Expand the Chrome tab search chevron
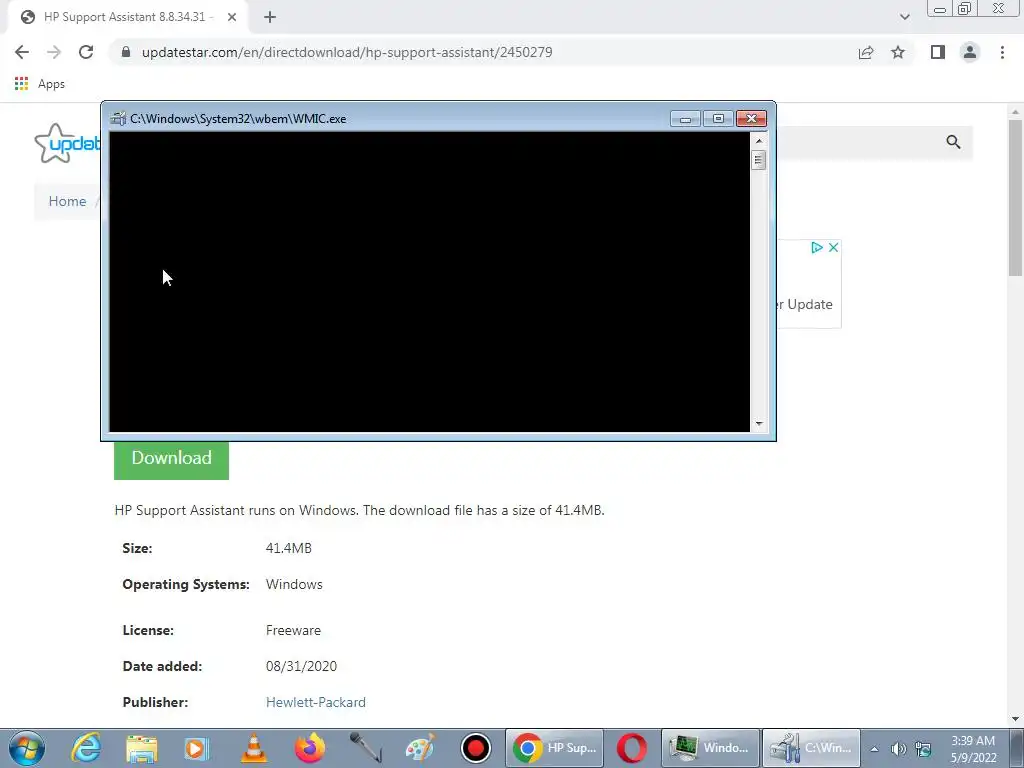The image size is (1024, 768). (x=904, y=18)
